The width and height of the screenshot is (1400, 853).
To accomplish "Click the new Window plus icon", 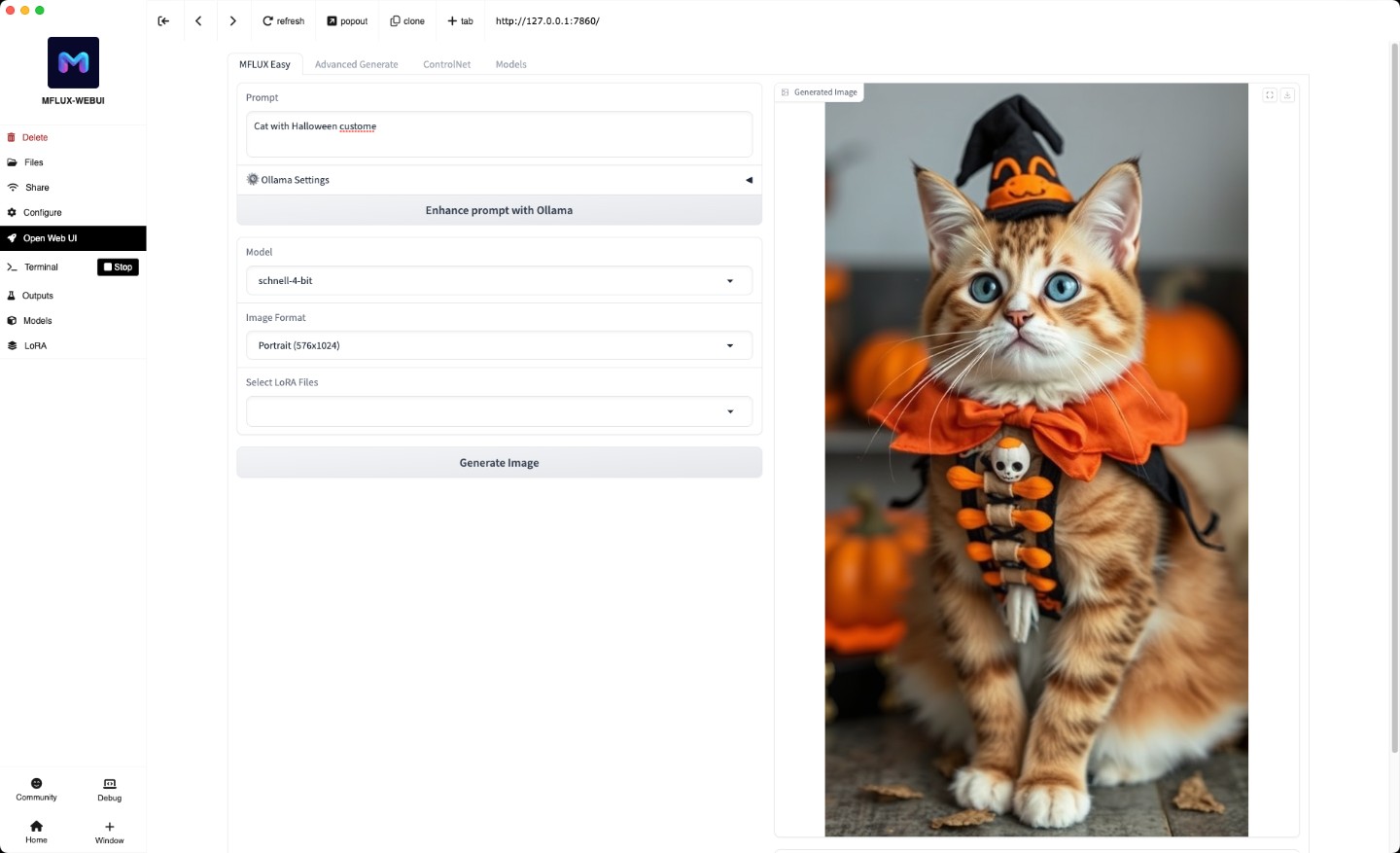I will (x=109, y=831).
